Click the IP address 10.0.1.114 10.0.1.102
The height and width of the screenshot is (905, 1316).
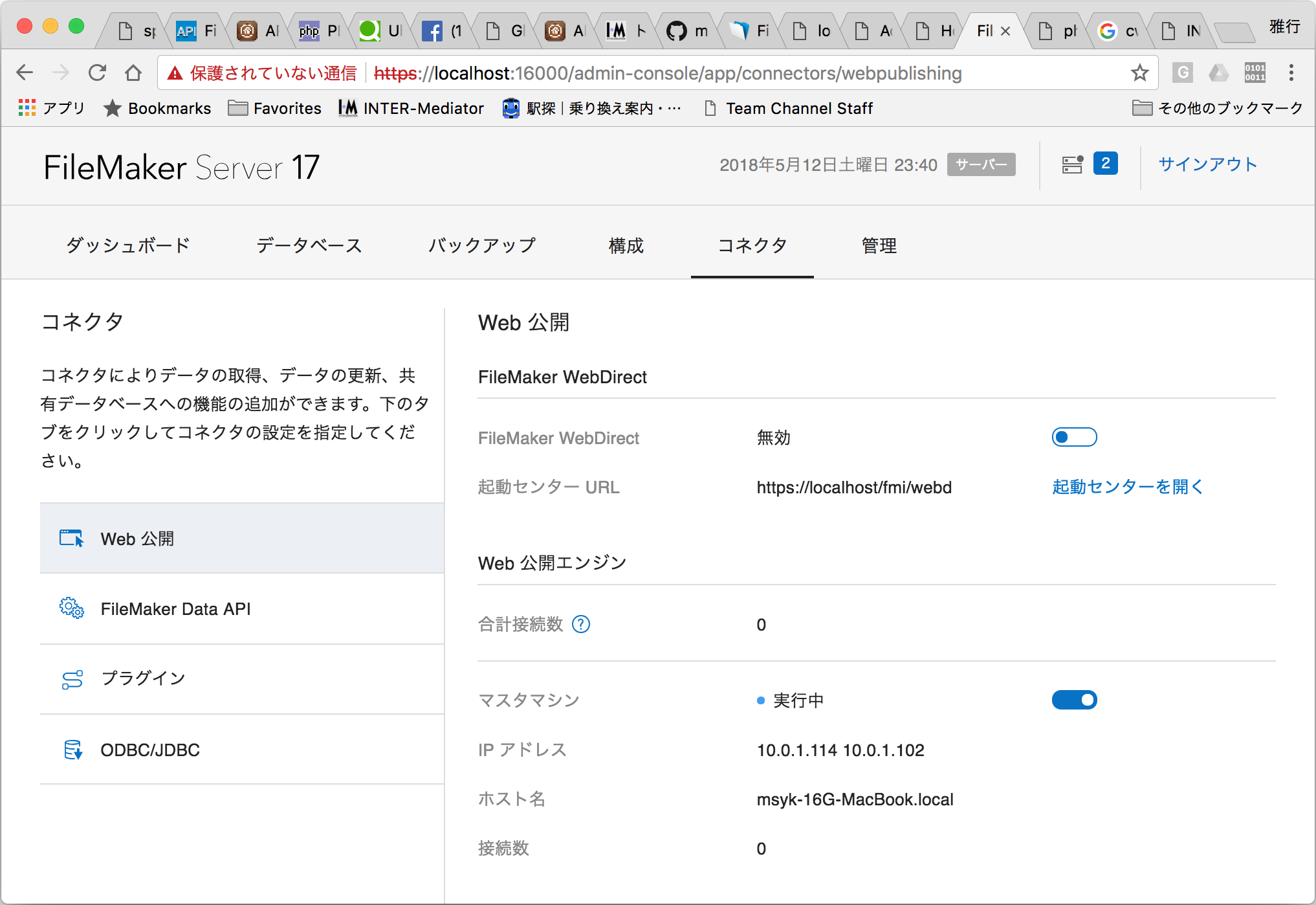[x=840, y=750]
